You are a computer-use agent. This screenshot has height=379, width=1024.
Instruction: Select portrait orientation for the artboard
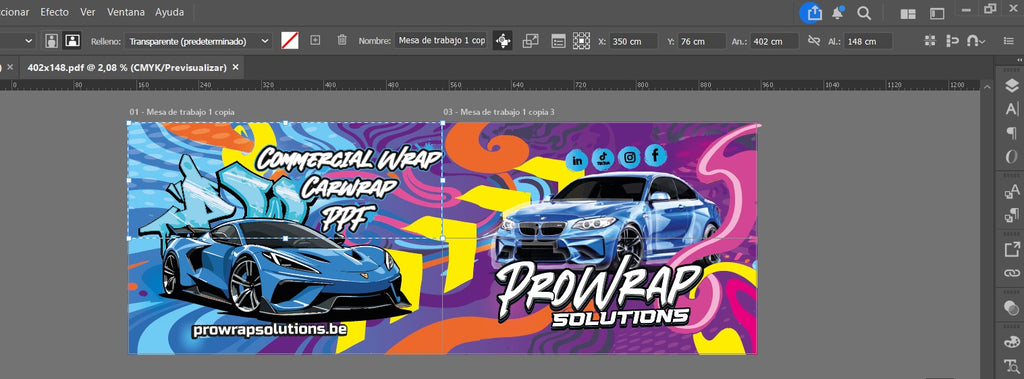(x=52, y=41)
